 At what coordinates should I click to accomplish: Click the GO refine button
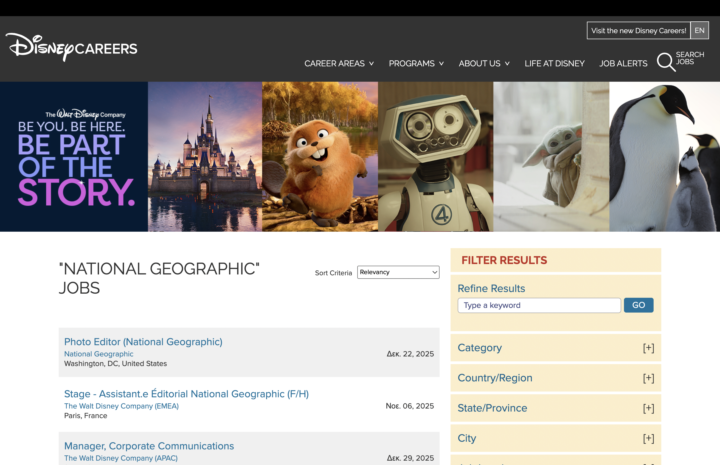tap(638, 305)
